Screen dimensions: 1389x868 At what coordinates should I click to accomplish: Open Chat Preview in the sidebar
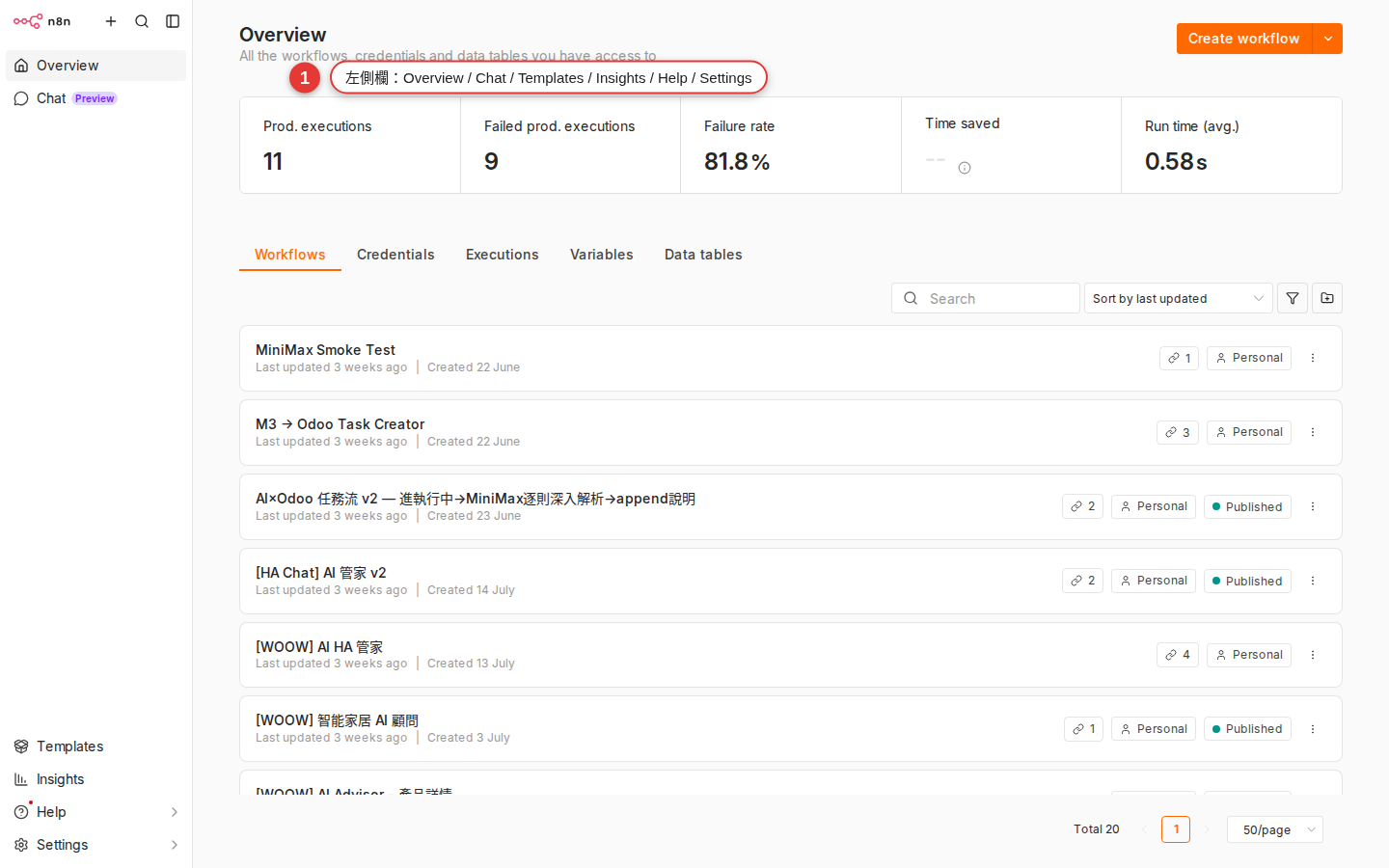coord(96,98)
